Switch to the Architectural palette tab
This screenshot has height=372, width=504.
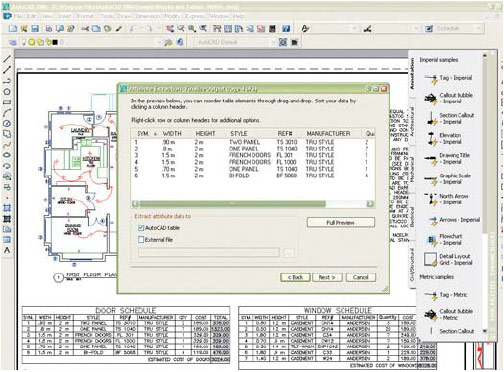412,122
